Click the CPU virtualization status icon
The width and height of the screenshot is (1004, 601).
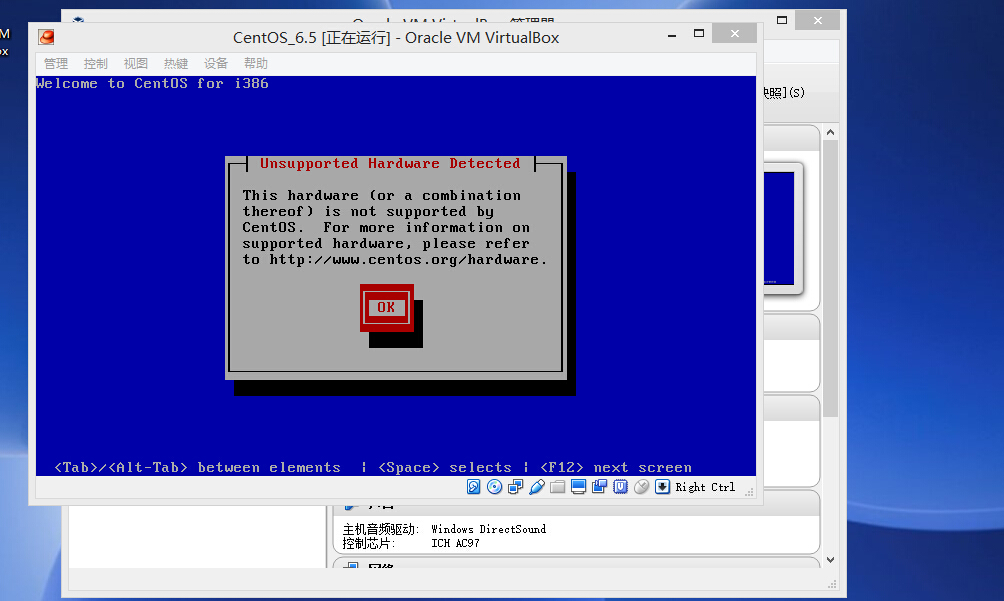pyautogui.click(x=620, y=487)
